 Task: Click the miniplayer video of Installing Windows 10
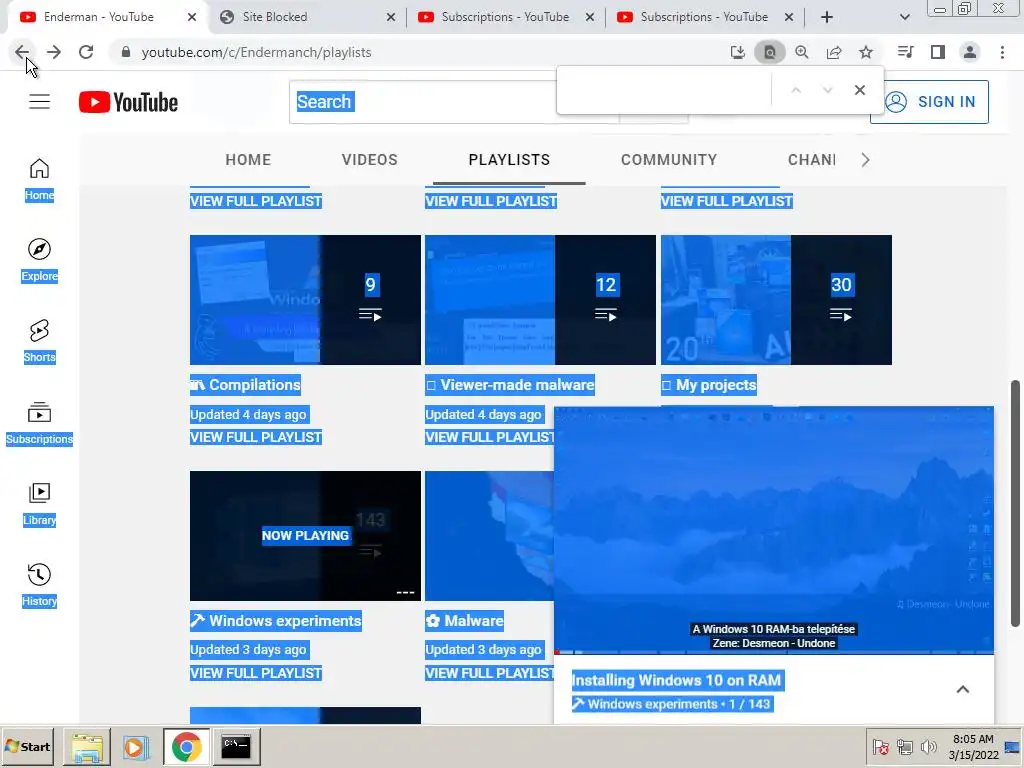pos(774,529)
